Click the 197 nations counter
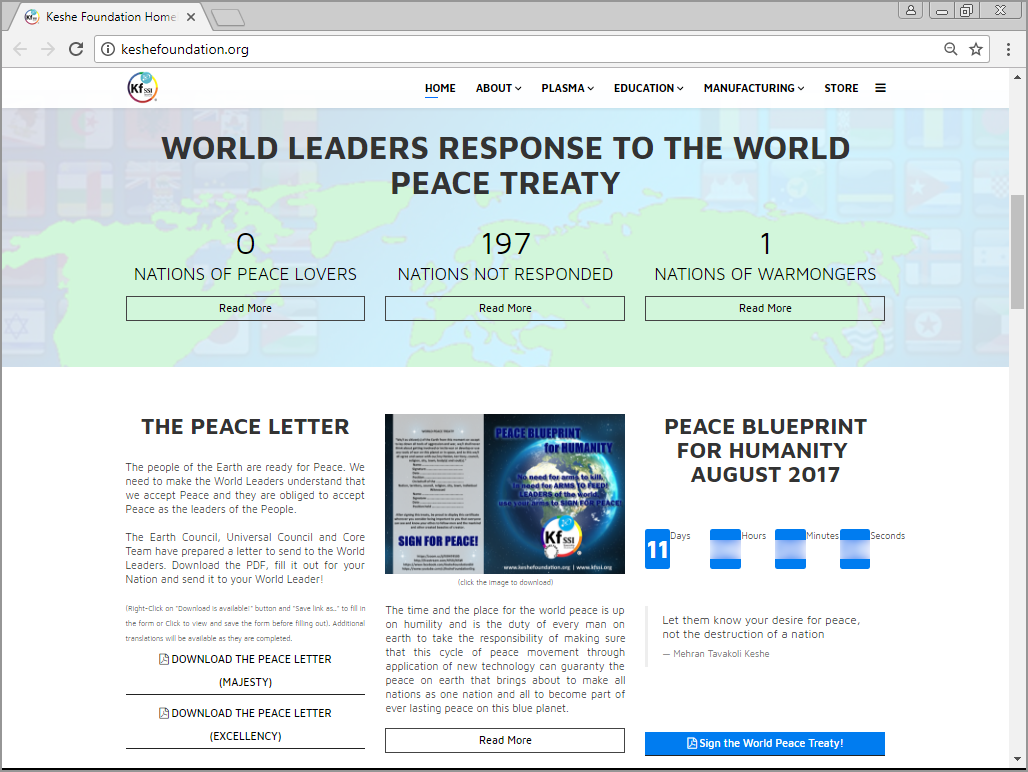The image size is (1028, 772). 505,244
